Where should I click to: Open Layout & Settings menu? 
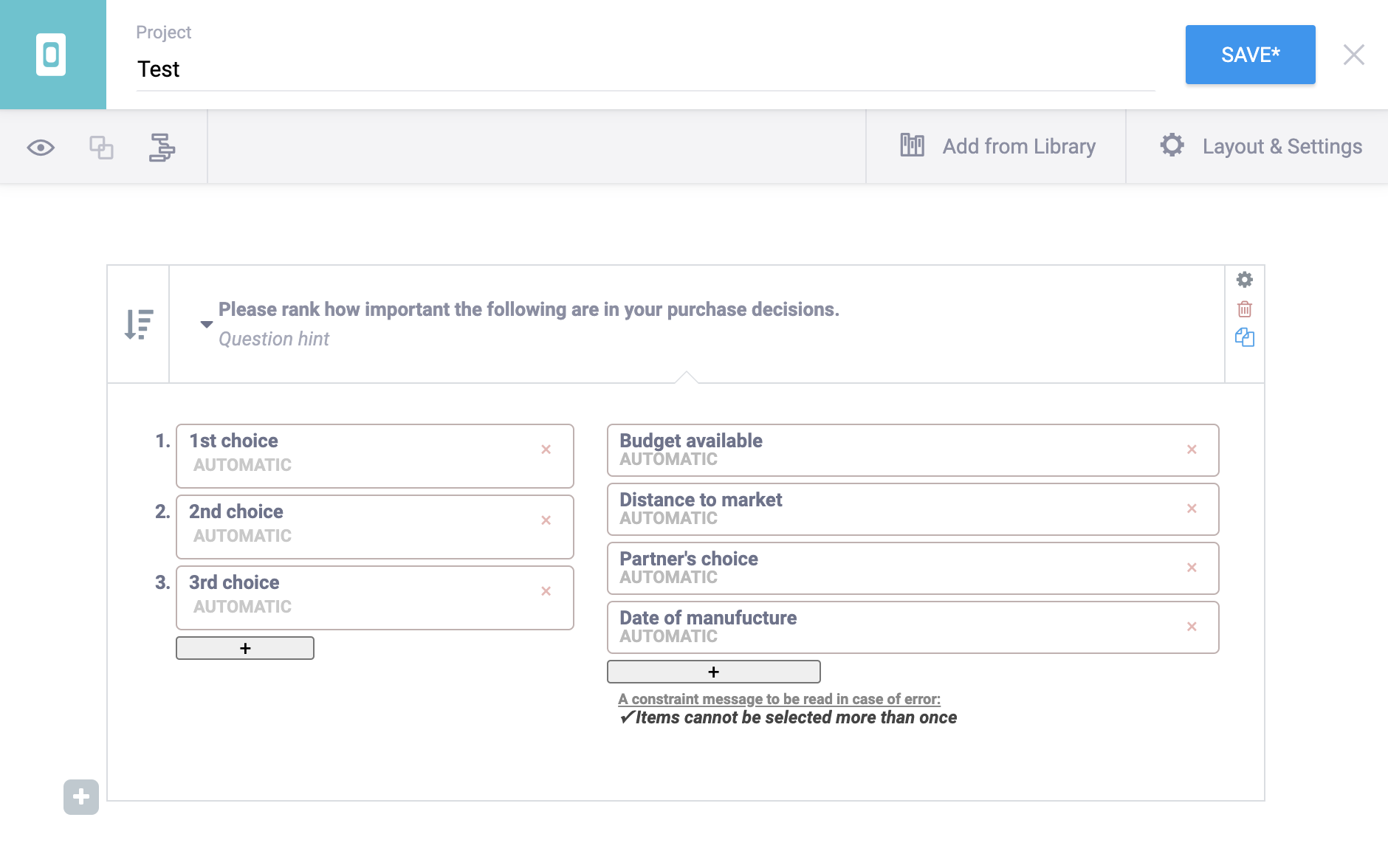(1260, 147)
